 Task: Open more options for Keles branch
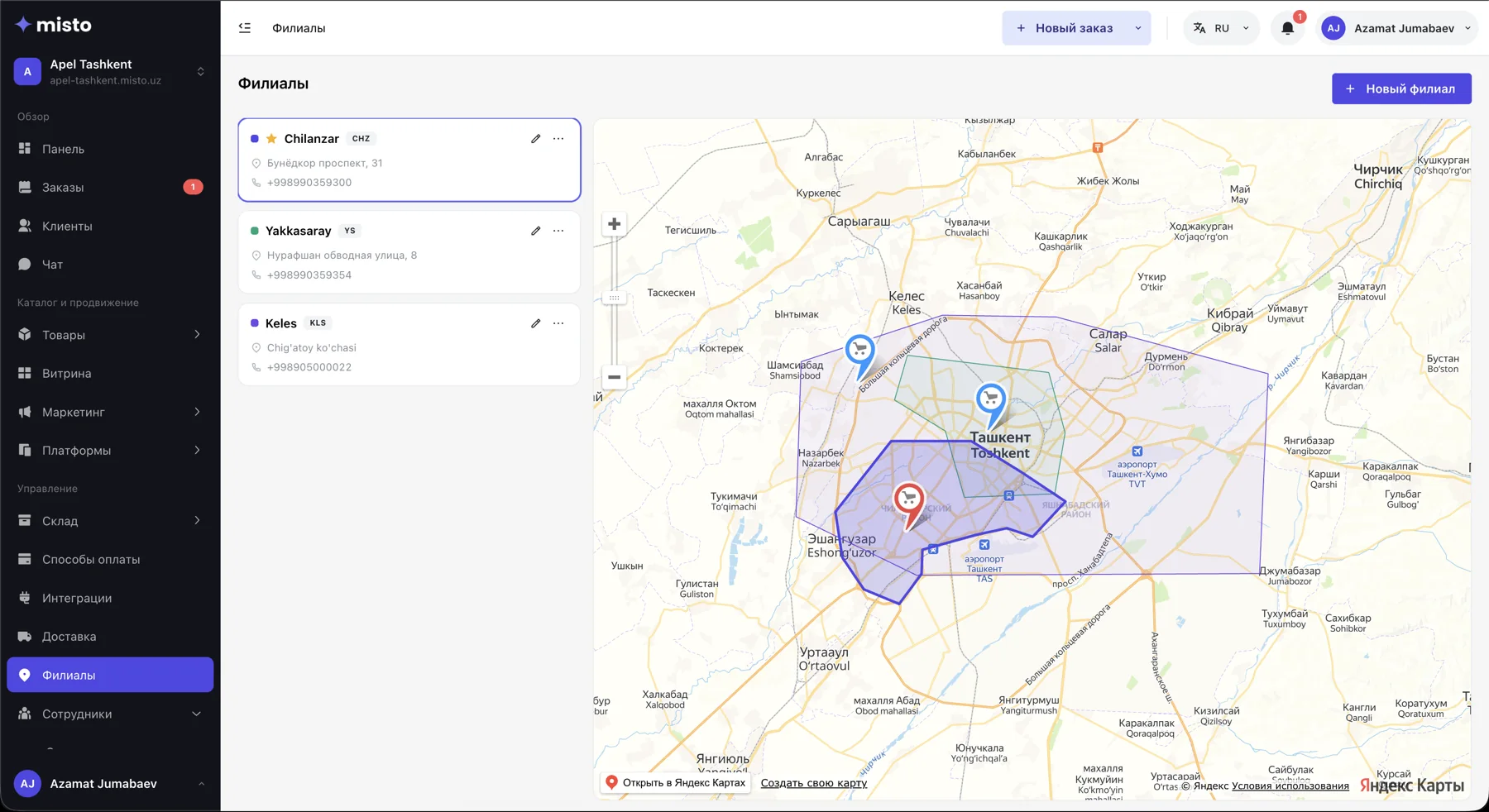tap(558, 323)
